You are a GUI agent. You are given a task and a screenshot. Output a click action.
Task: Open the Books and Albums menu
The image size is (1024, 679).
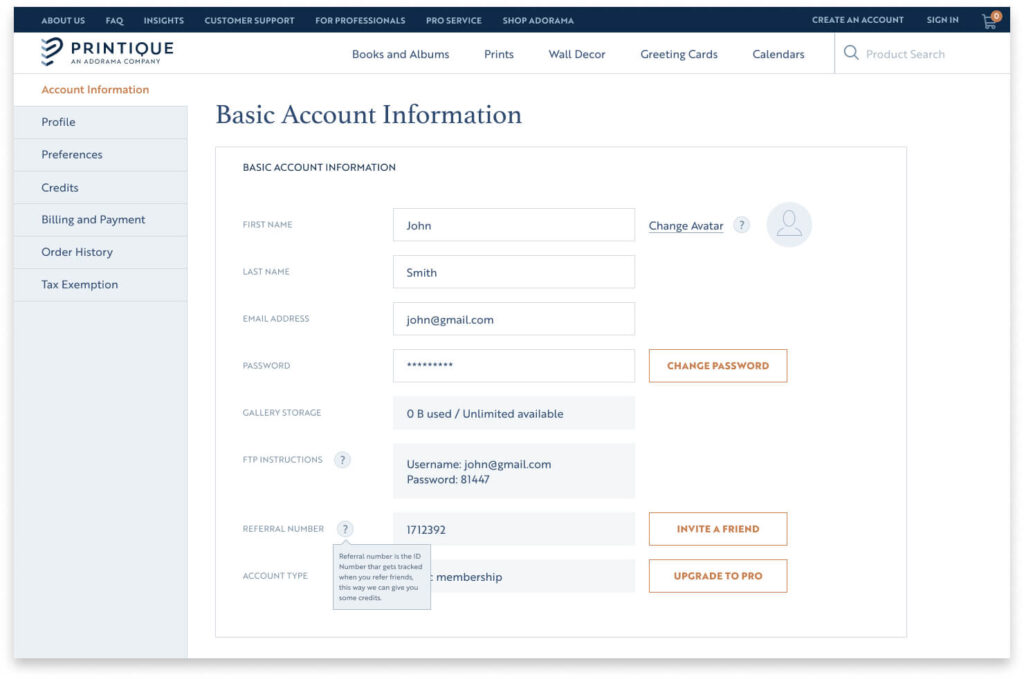point(400,55)
